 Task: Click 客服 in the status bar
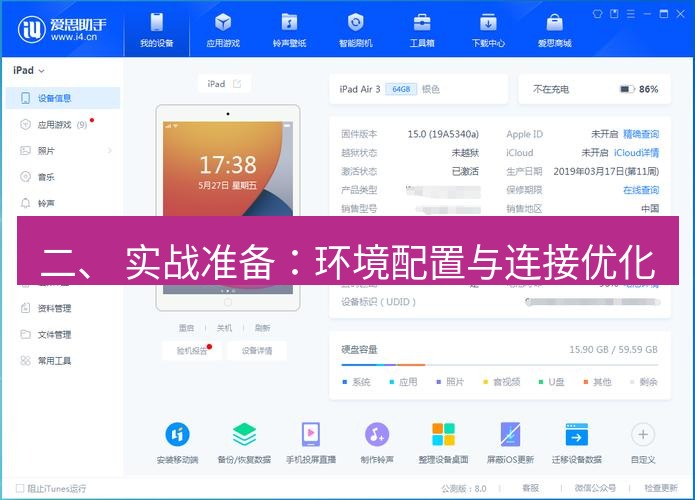click(x=531, y=488)
